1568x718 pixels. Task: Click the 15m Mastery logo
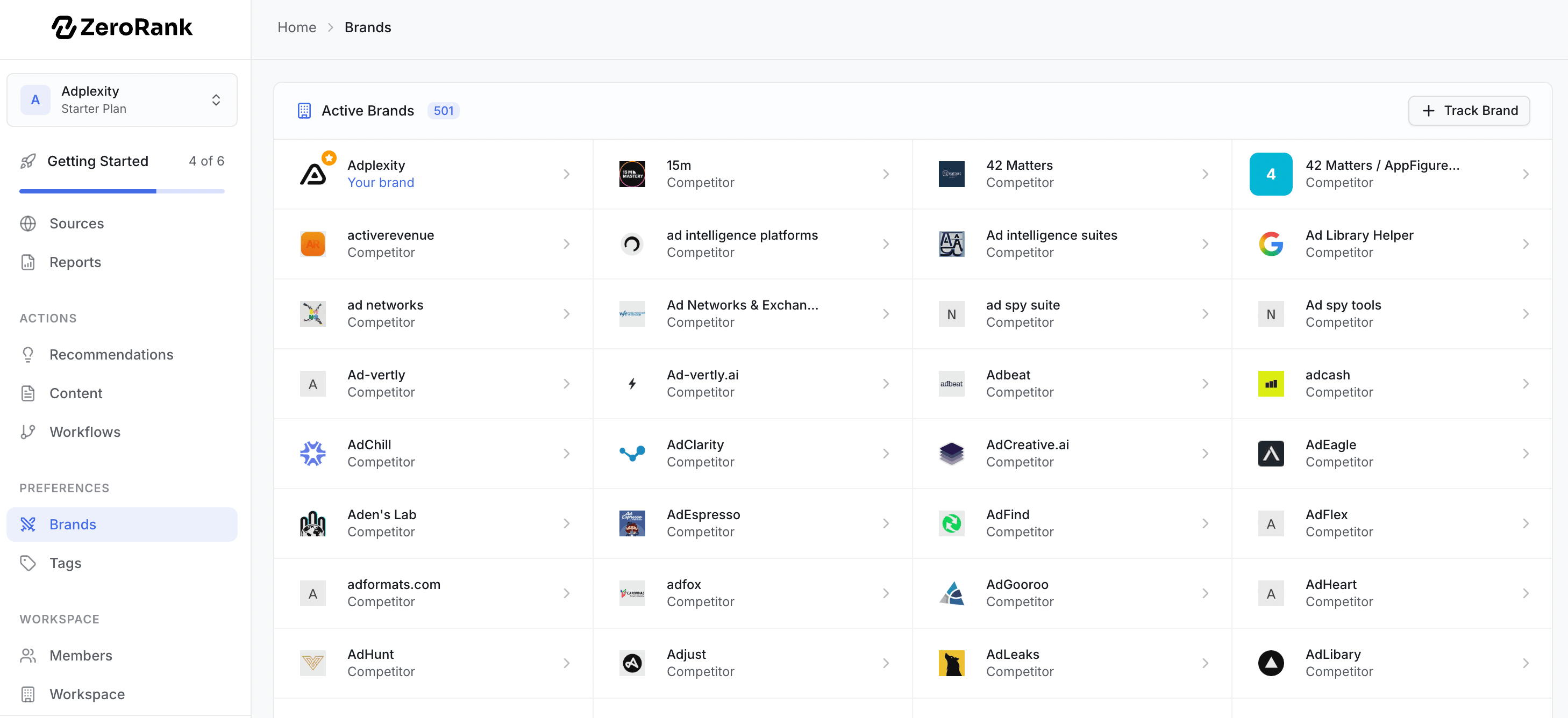pyautogui.click(x=632, y=174)
